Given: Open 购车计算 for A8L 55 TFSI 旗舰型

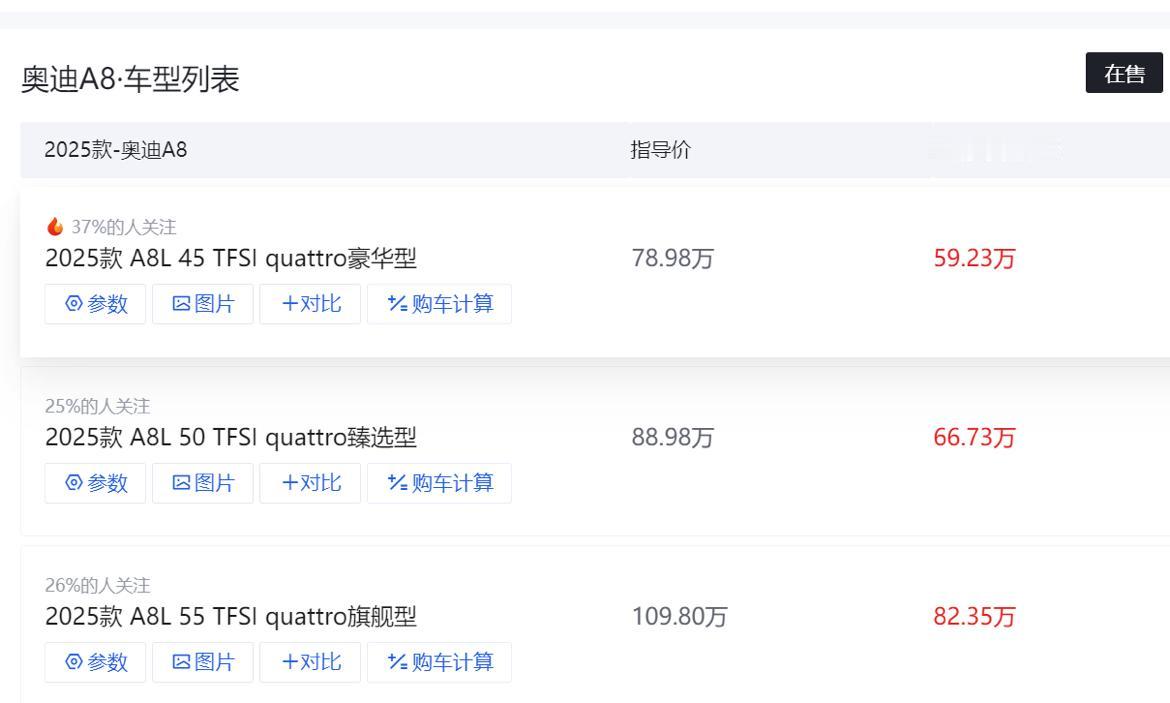Looking at the screenshot, I should (x=439, y=662).
